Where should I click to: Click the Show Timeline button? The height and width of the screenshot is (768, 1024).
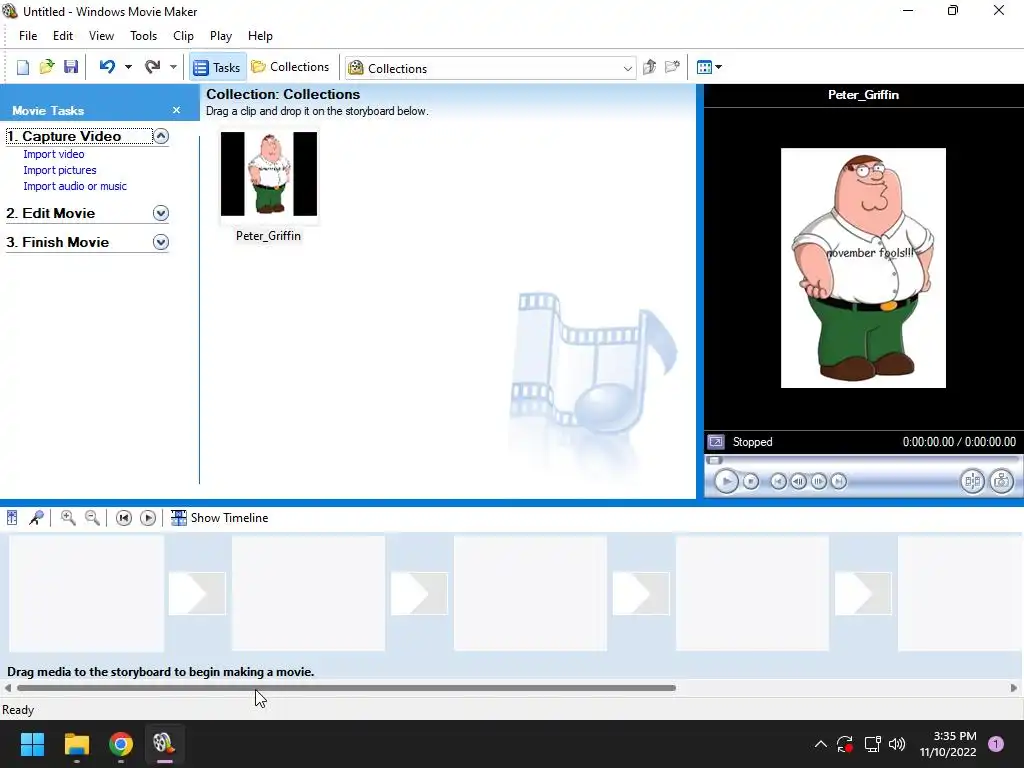click(219, 518)
